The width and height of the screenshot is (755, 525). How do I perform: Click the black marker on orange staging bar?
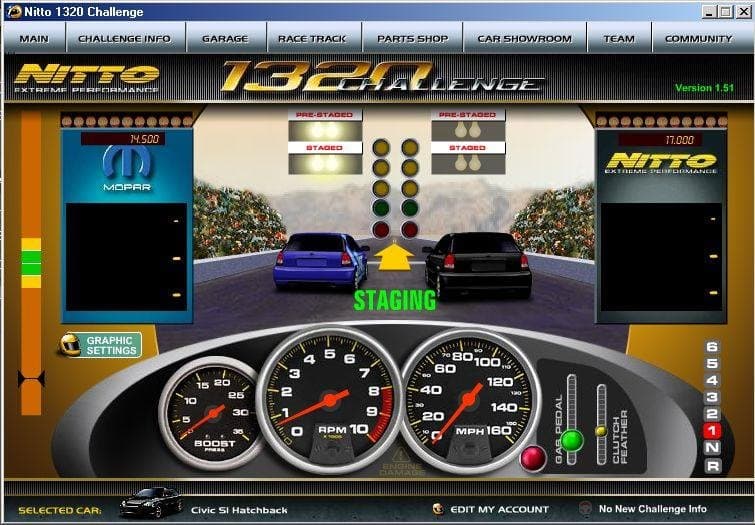click(x=31, y=379)
